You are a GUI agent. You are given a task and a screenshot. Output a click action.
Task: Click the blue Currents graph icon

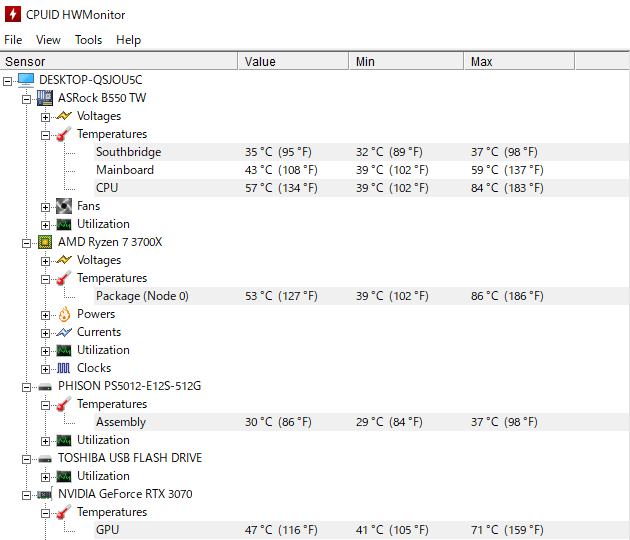coord(64,332)
